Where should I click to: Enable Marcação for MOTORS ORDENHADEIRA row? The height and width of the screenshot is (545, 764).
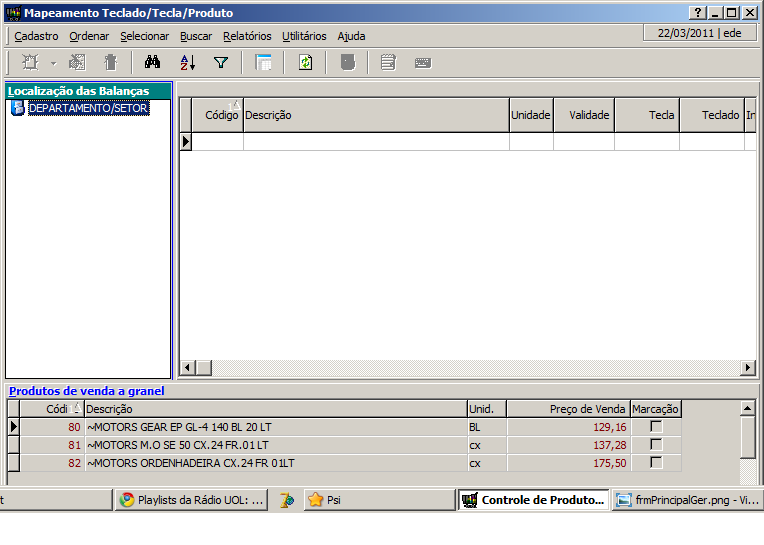point(656,463)
